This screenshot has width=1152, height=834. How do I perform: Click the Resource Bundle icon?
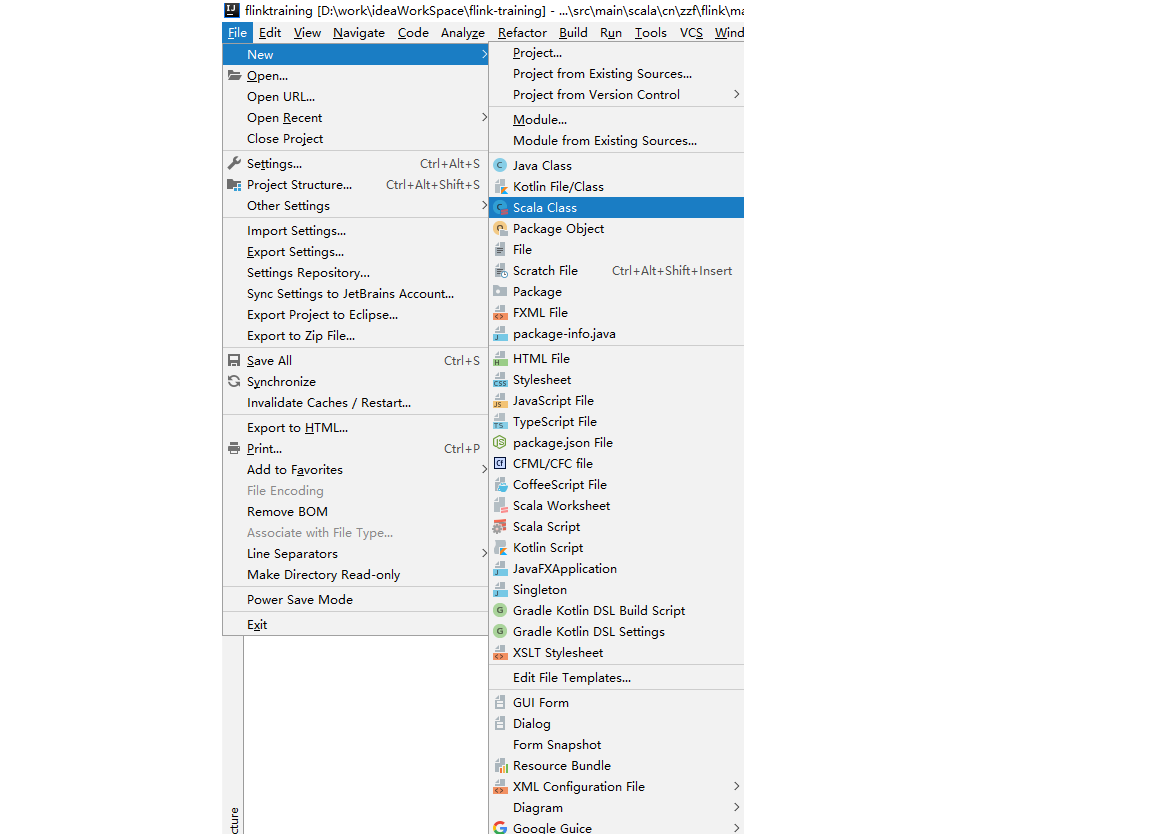coord(500,766)
